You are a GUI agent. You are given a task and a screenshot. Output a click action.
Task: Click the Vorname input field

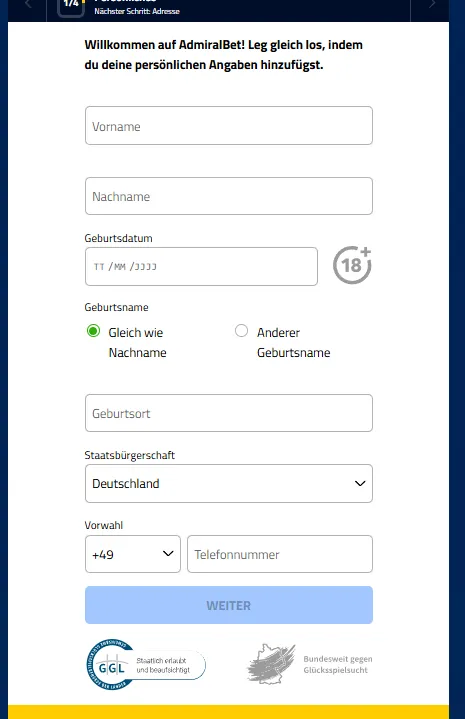point(228,126)
